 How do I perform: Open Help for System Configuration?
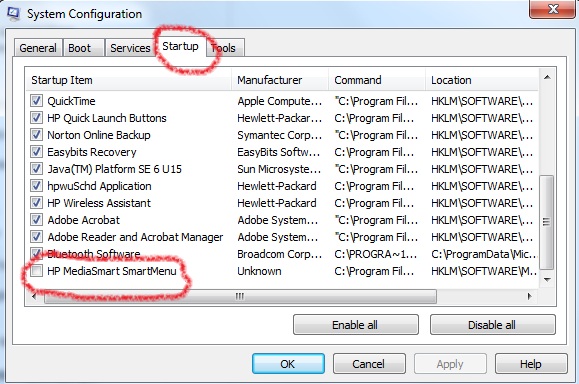coord(531,364)
